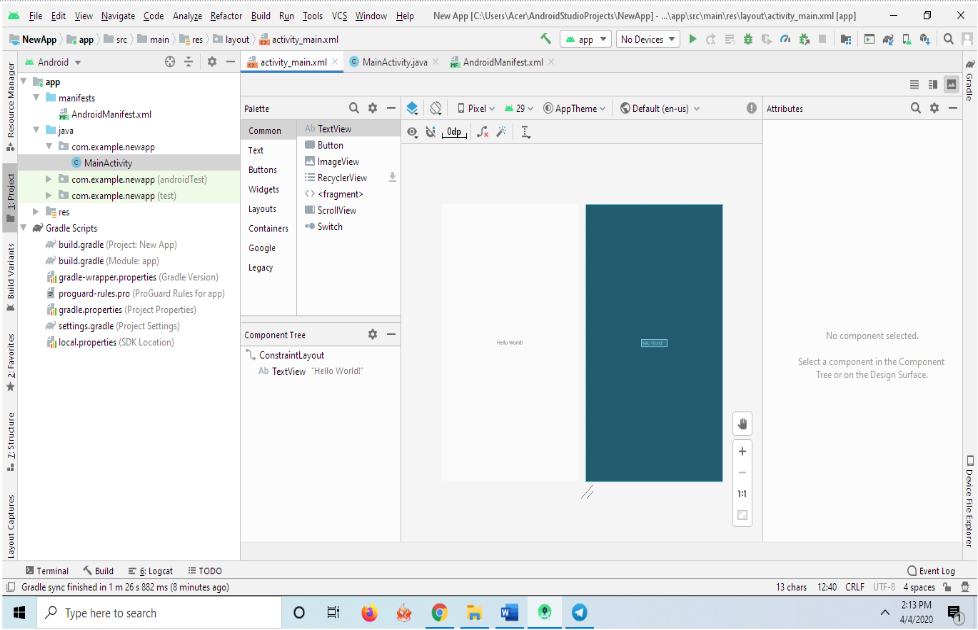Click the Run app play button
This screenshot has height=630, width=978.
[x=692, y=39]
